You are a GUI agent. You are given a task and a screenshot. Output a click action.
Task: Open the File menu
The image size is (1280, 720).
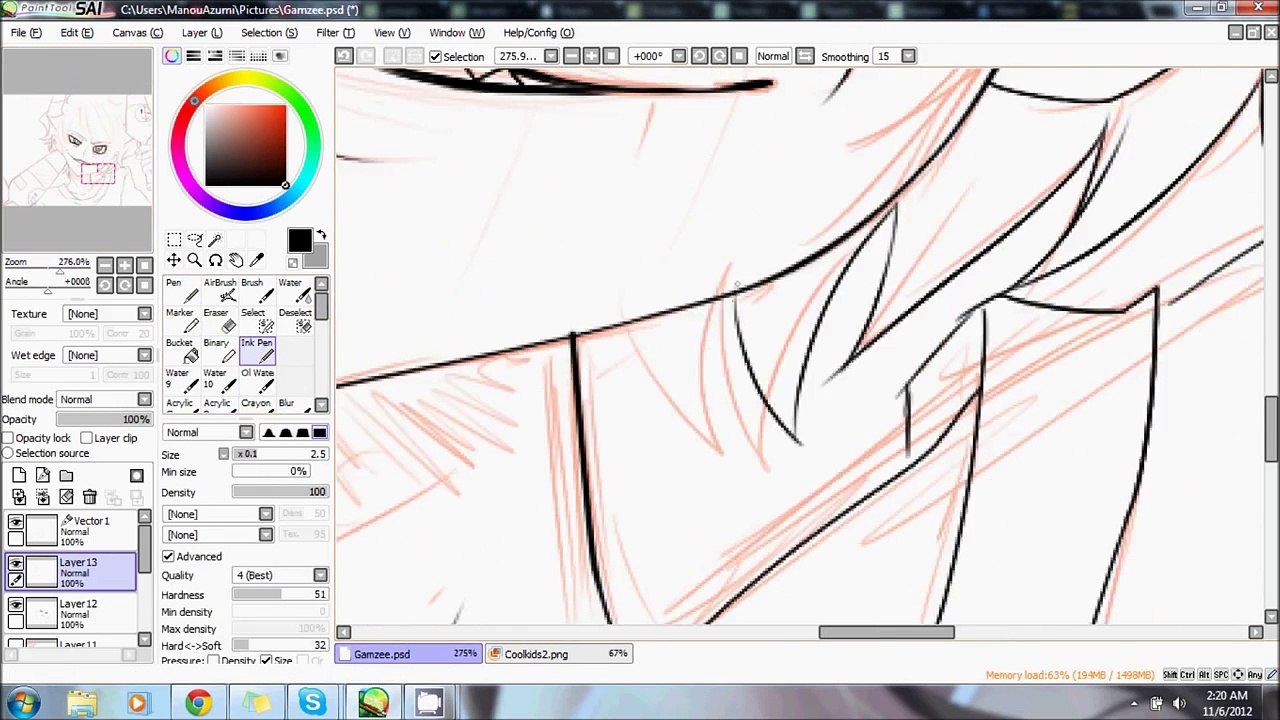pyautogui.click(x=26, y=32)
